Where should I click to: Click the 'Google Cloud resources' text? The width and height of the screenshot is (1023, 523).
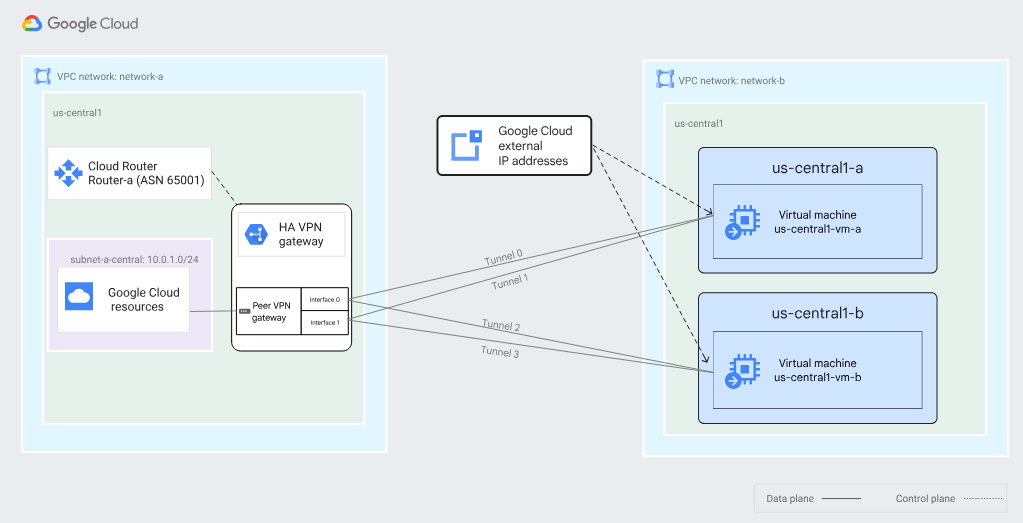coord(144,299)
